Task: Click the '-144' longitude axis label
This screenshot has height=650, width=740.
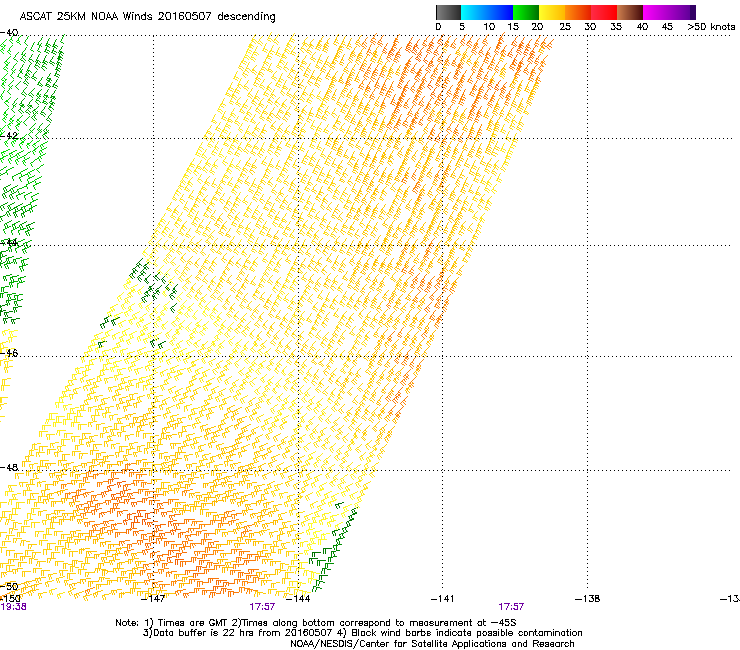Action: (x=298, y=599)
